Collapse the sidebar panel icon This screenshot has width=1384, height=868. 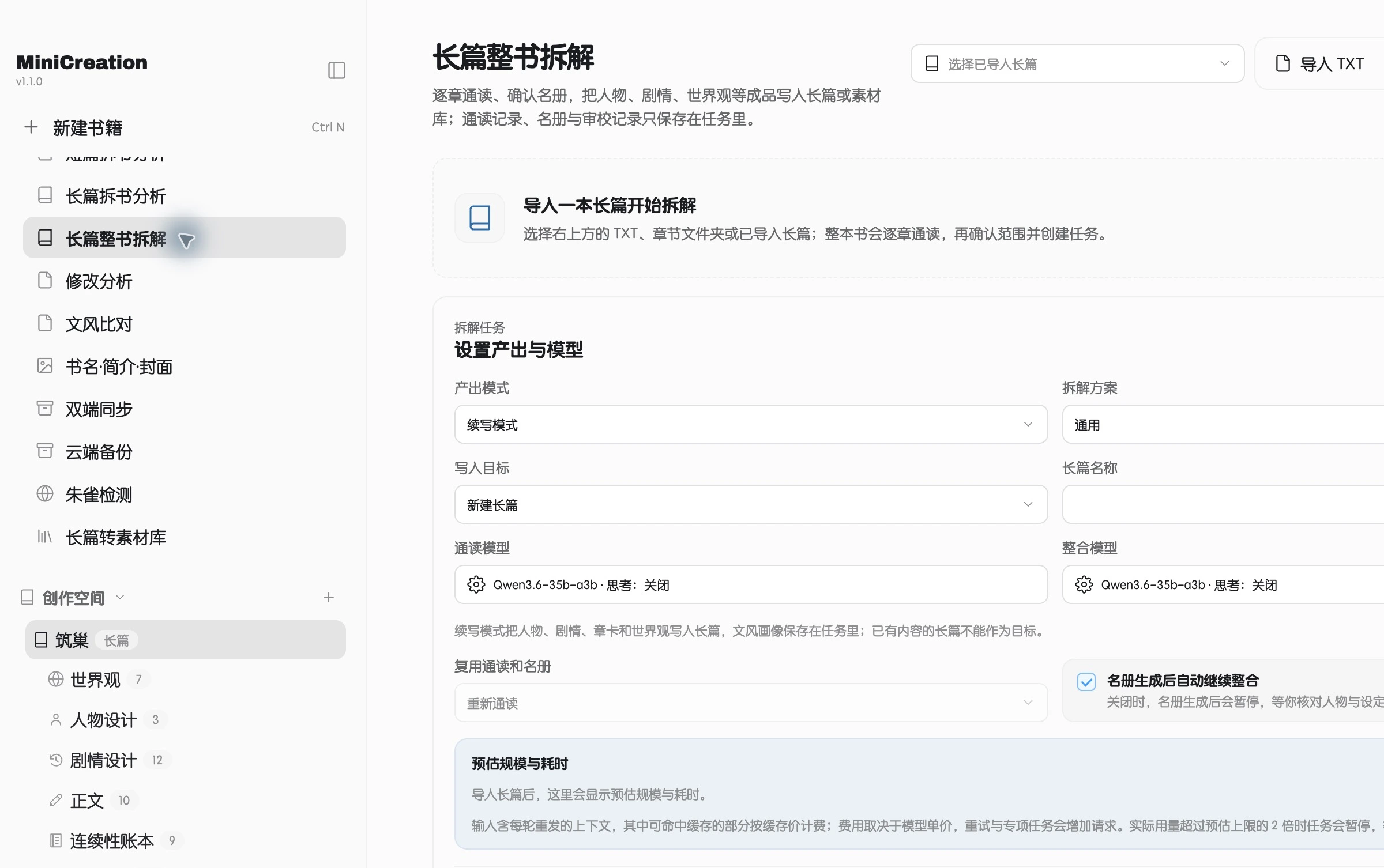pos(336,70)
